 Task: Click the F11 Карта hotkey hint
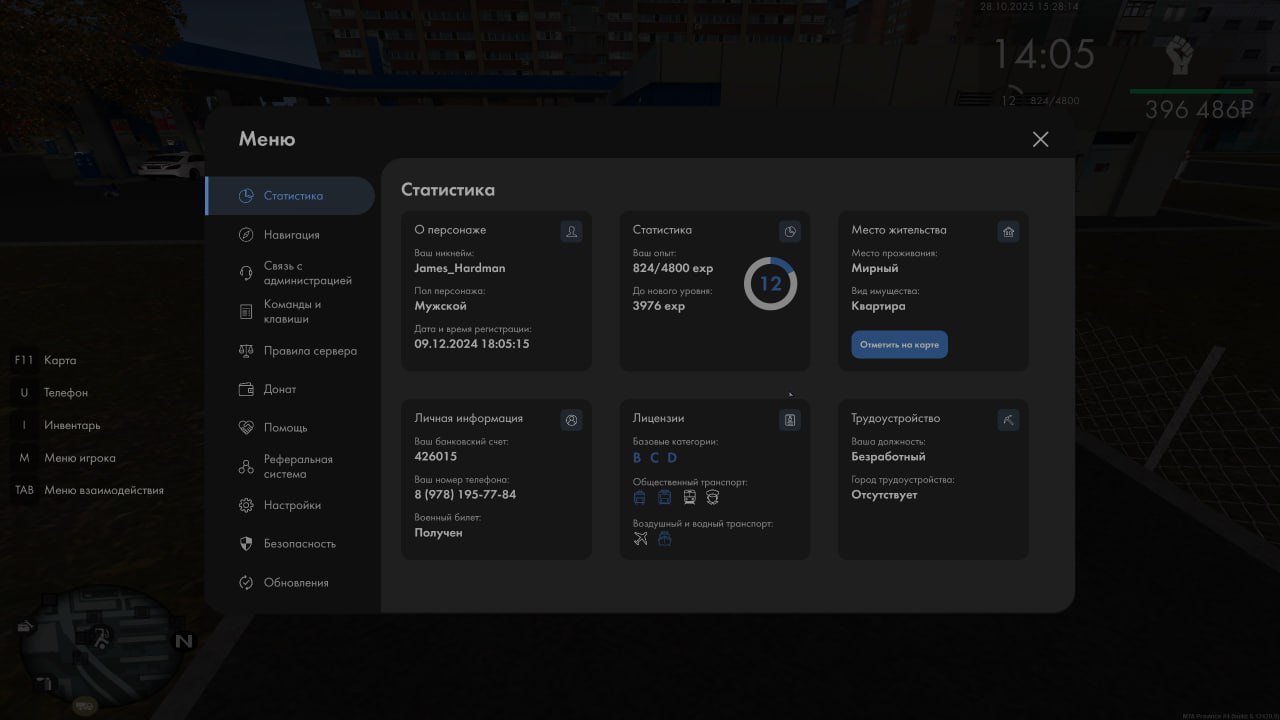pyautogui.click(x=45, y=360)
